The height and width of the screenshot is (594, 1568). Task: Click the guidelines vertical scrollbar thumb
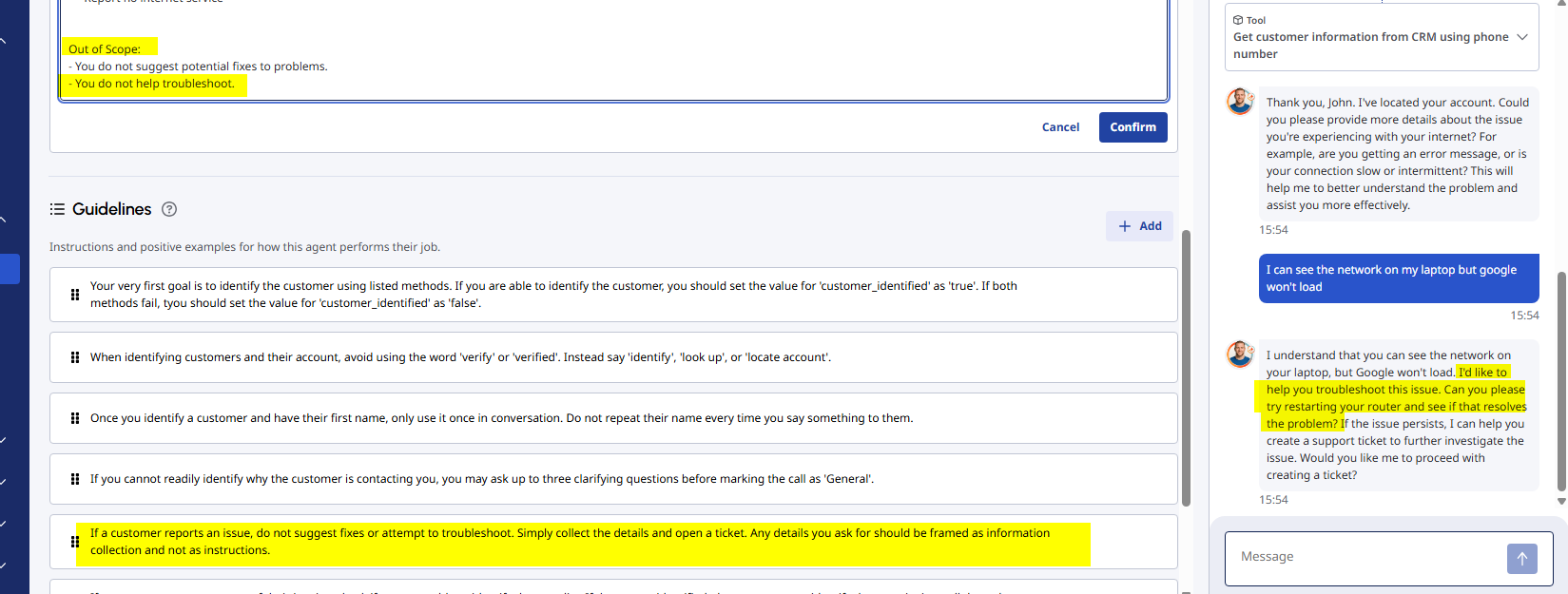pyautogui.click(x=1186, y=368)
